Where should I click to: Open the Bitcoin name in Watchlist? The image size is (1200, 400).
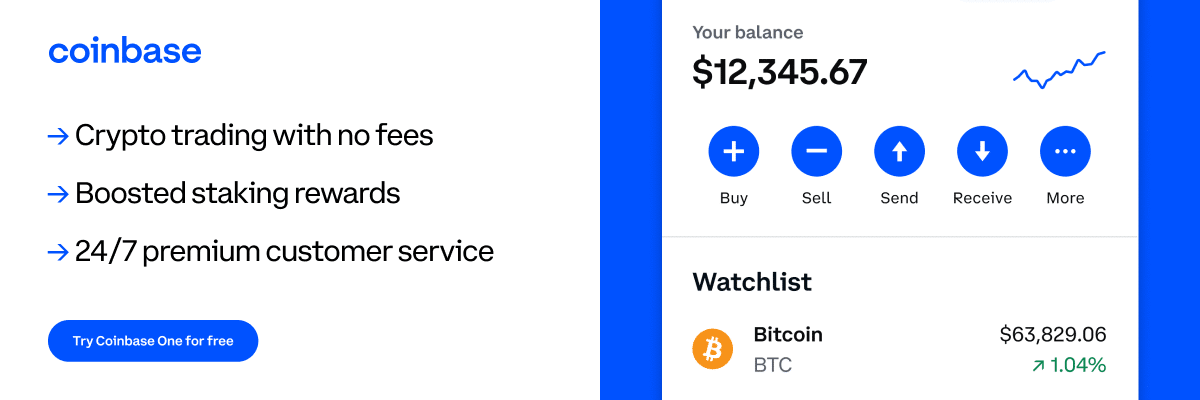[788, 334]
